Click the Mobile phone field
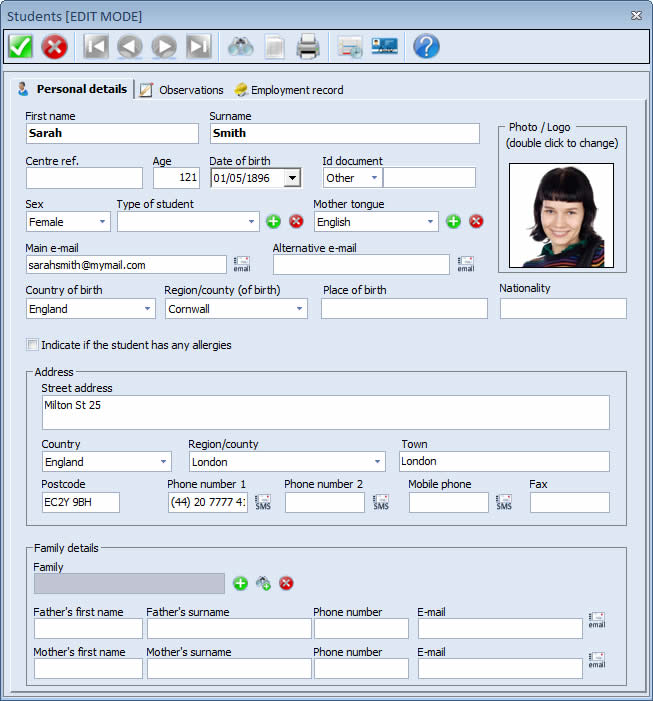 449,502
